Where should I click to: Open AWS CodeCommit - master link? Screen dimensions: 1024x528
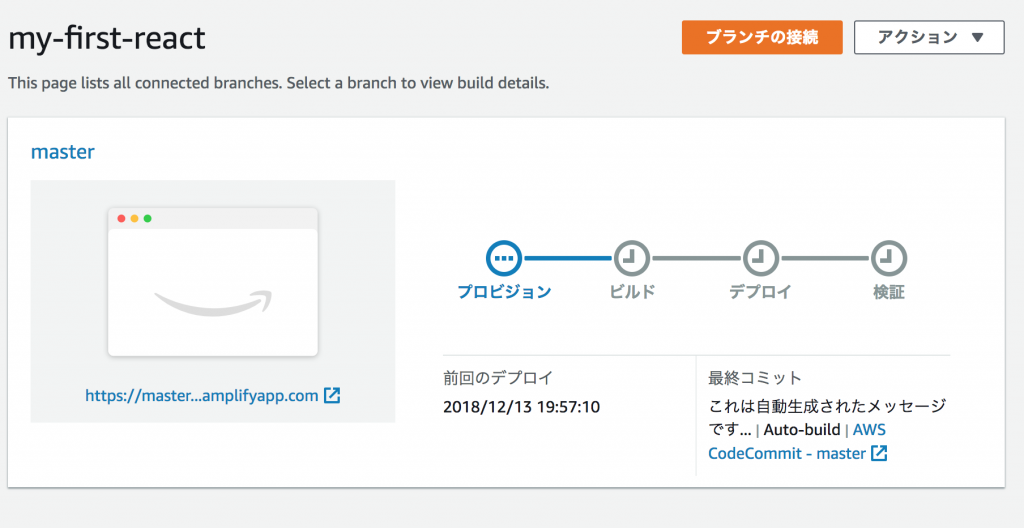click(797, 442)
